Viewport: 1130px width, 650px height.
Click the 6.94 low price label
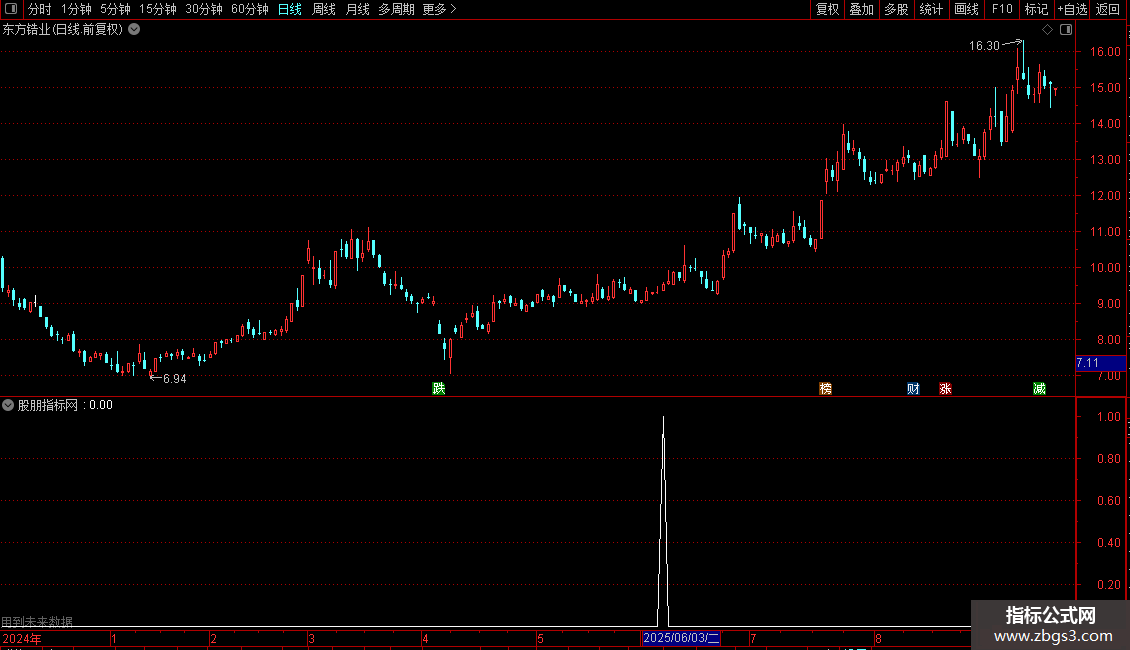point(174,379)
